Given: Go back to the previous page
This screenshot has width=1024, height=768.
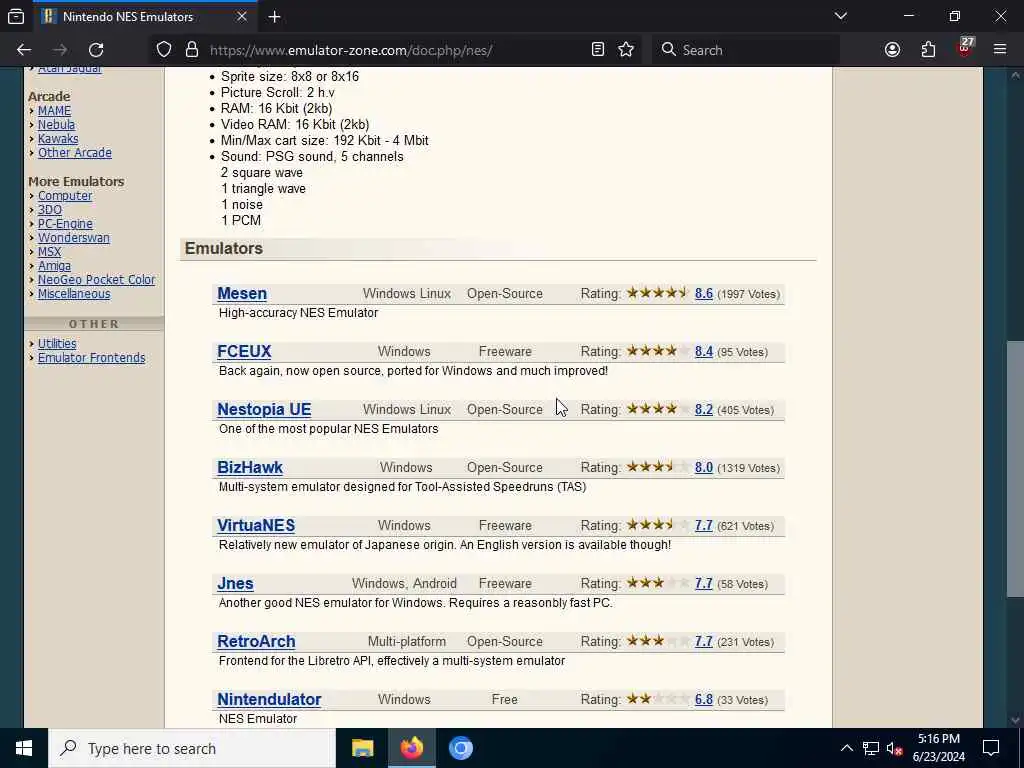Looking at the screenshot, I should 24,50.
